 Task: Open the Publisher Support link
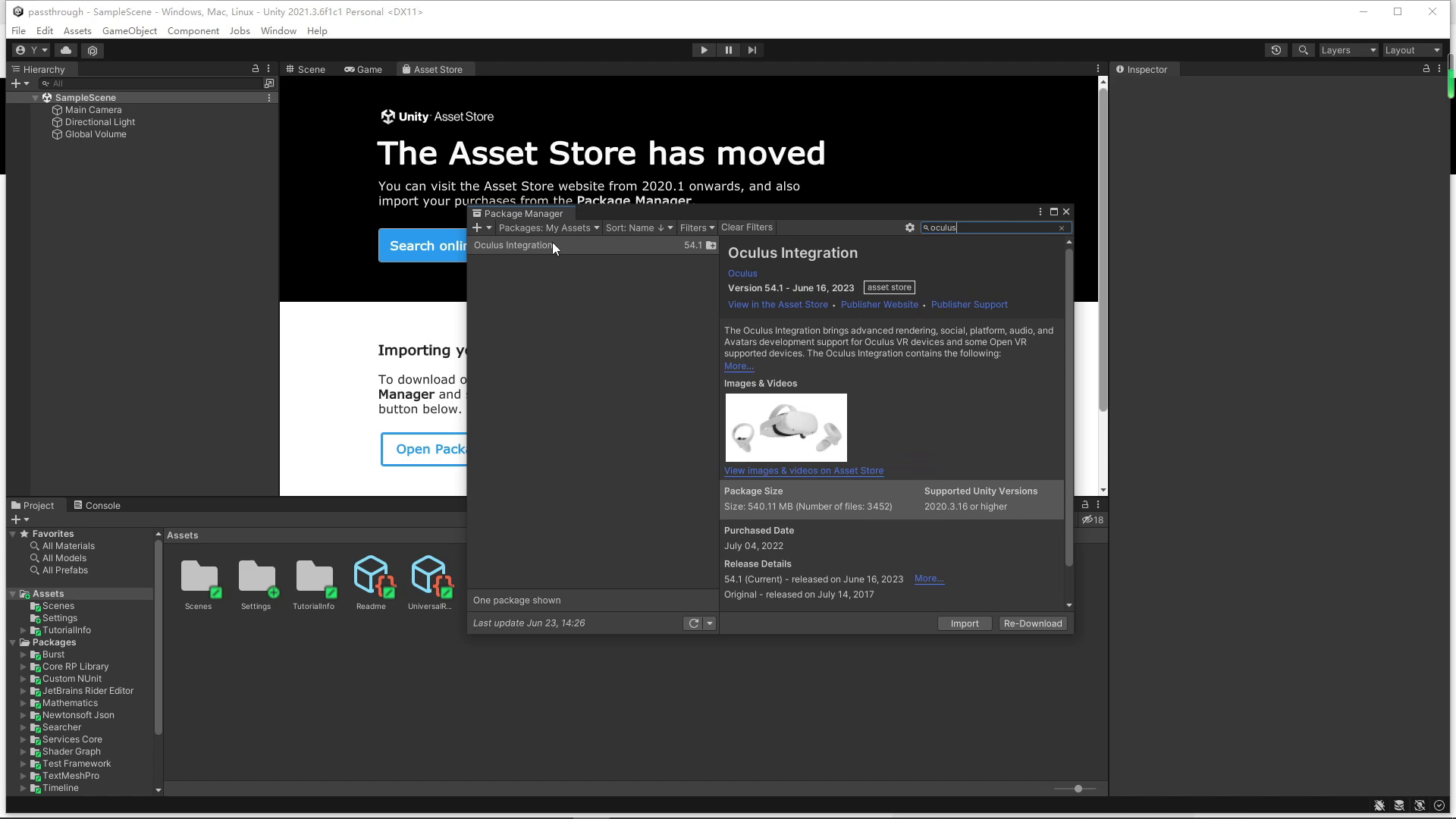click(x=969, y=305)
